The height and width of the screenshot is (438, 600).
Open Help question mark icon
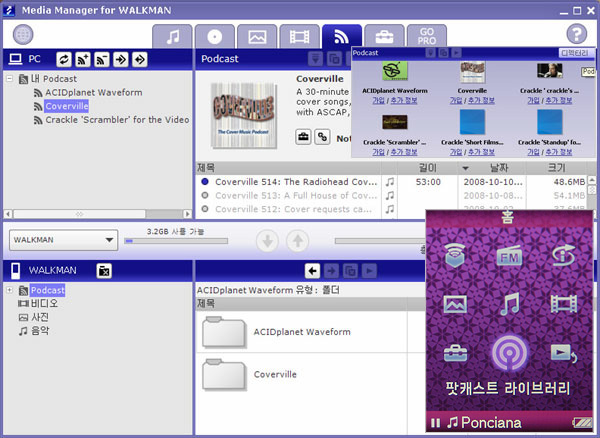click(577, 34)
